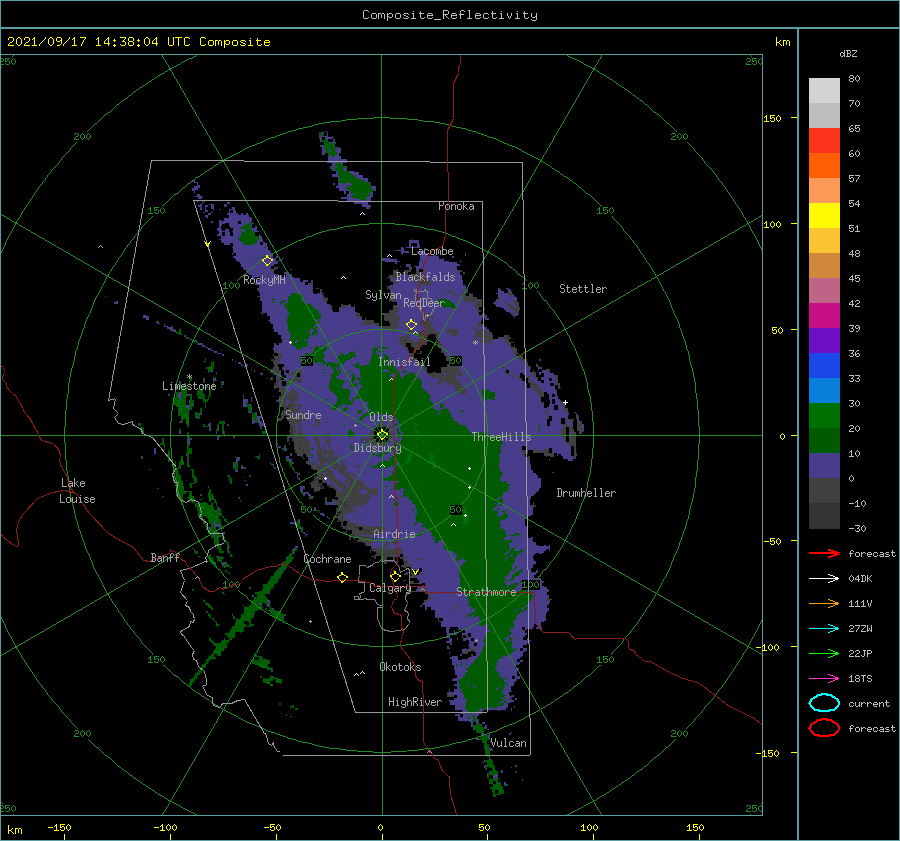900x841 pixels.
Task: Select the Strathmore label
Action: tap(486, 592)
